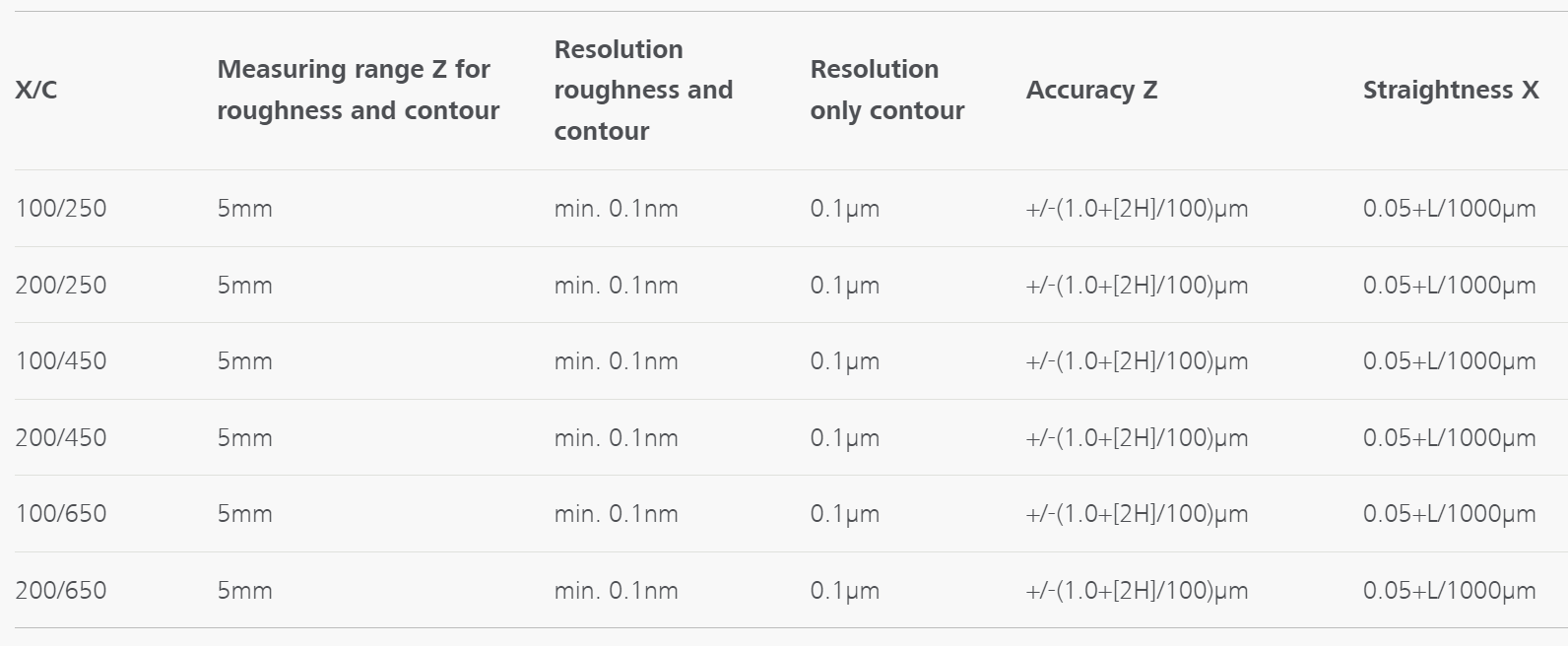The image size is (1568, 646).
Task: Click the Straightness X column header
Action: click(x=1450, y=91)
